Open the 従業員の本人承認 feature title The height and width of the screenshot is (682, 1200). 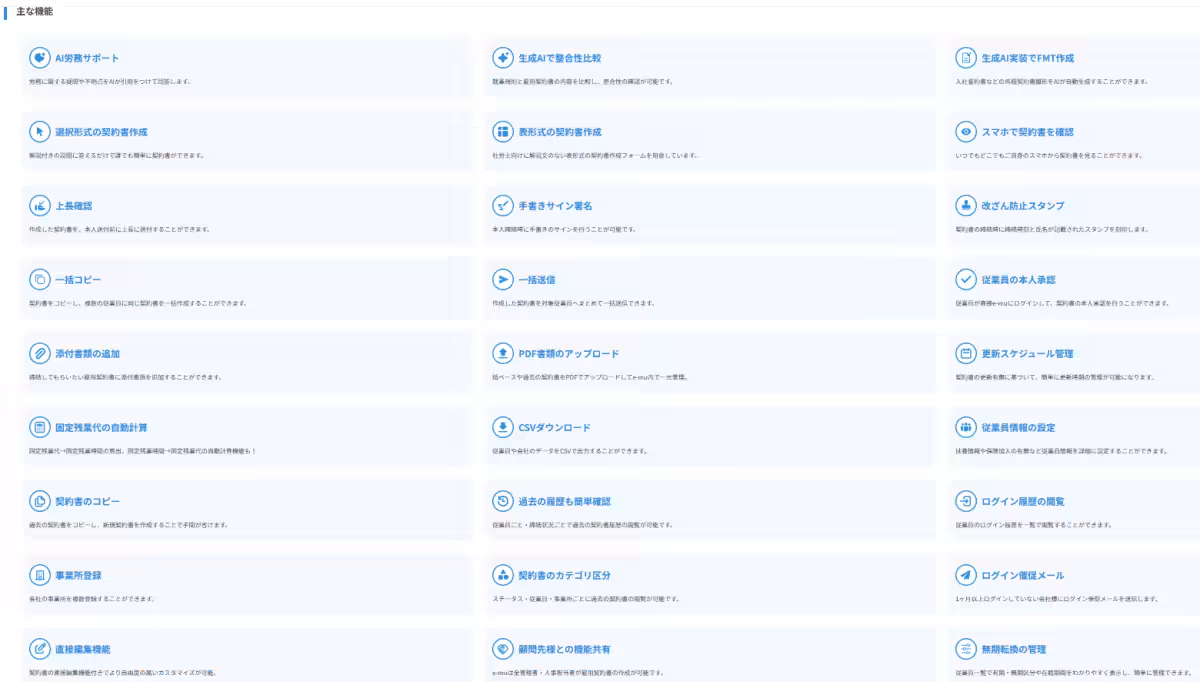coord(1018,280)
